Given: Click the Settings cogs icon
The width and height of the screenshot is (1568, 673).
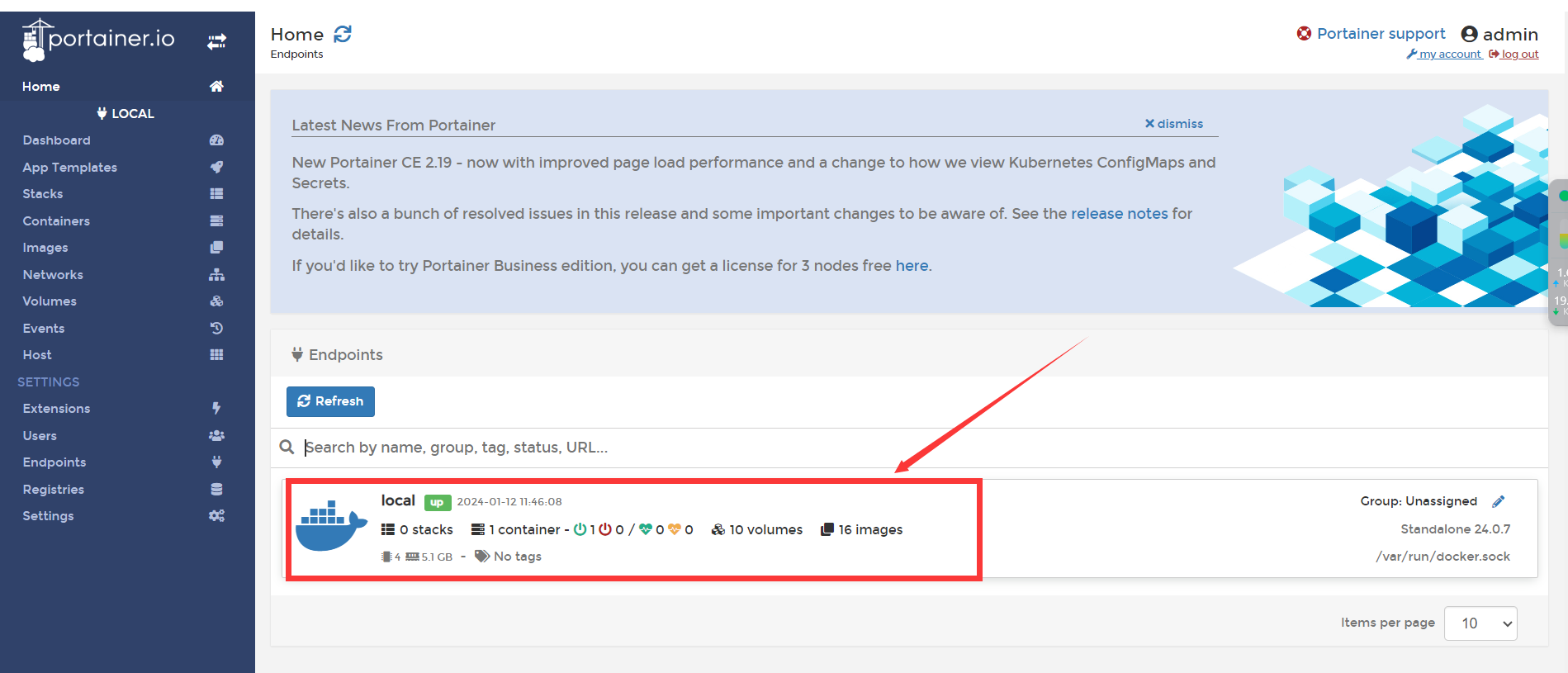Looking at the screenshot, I should [216, 515].
